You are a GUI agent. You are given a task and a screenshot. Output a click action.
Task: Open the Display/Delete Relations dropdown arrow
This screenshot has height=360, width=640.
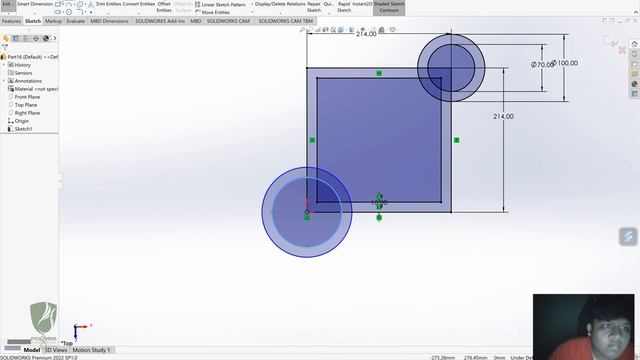pos(280,13)
